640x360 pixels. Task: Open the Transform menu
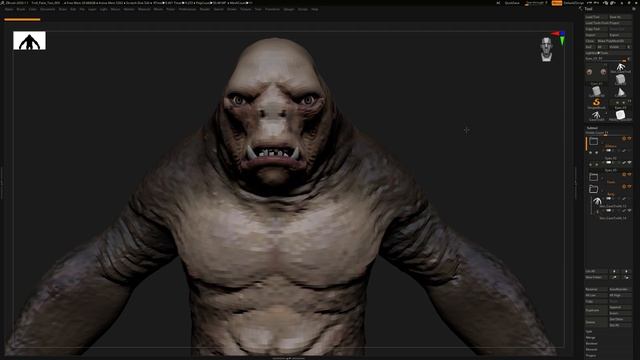point(273,9)
